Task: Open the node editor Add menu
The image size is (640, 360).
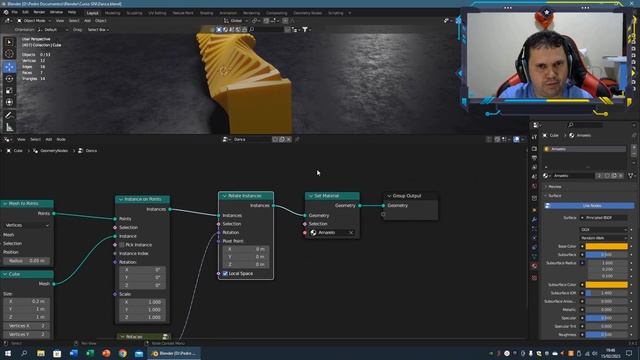Action: pos(49,140)
